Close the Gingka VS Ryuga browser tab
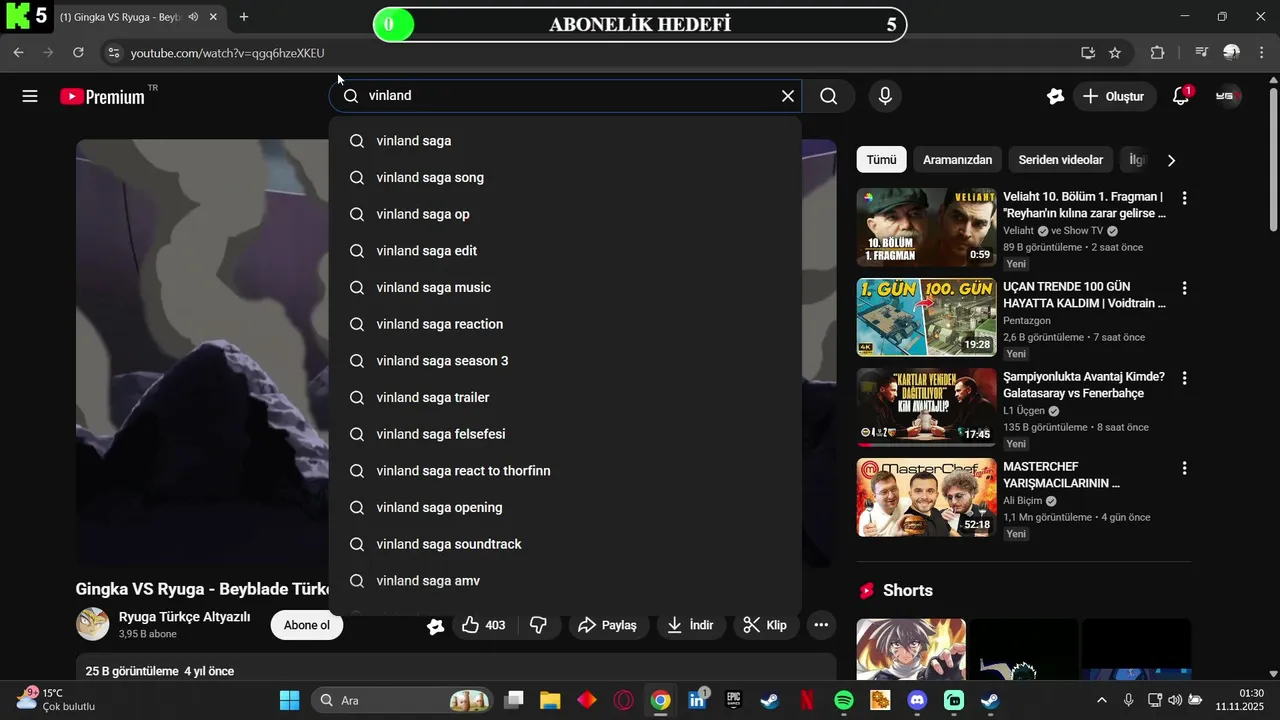This screenshot has height=720, width=1280. (213, 17)
